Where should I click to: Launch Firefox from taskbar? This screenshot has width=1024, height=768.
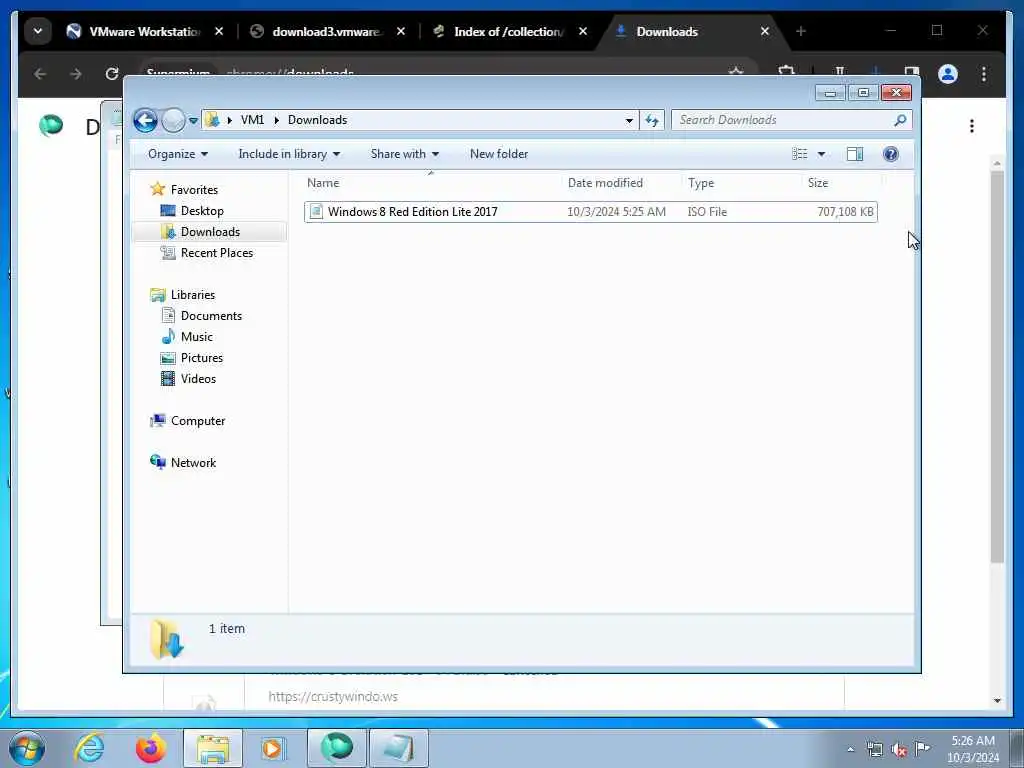151,748
